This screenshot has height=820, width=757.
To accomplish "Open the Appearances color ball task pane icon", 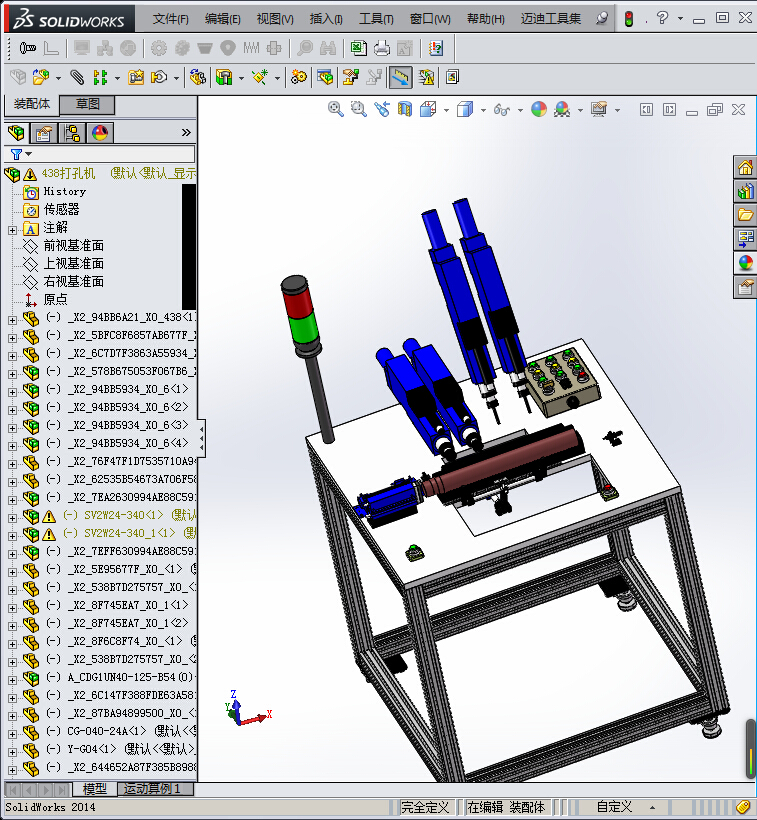I will coord(745,263).
